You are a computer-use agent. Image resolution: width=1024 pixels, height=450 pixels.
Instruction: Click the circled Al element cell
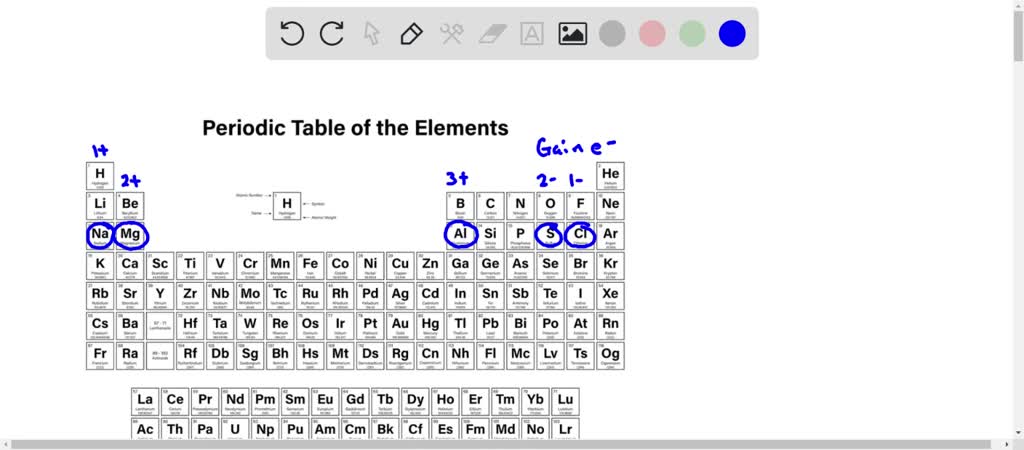pos(460,236)
